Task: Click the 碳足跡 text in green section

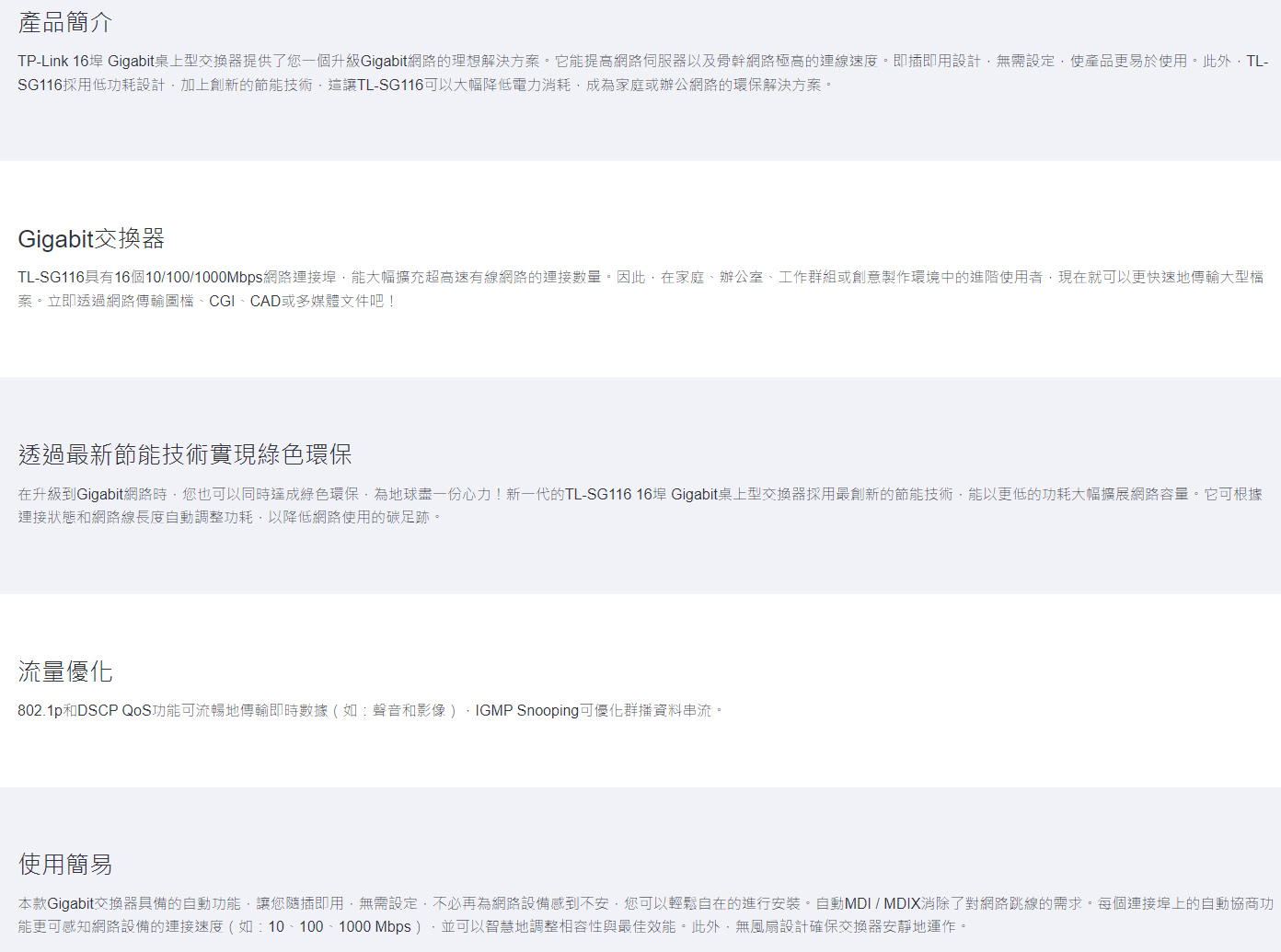Action: click(408, 517)
